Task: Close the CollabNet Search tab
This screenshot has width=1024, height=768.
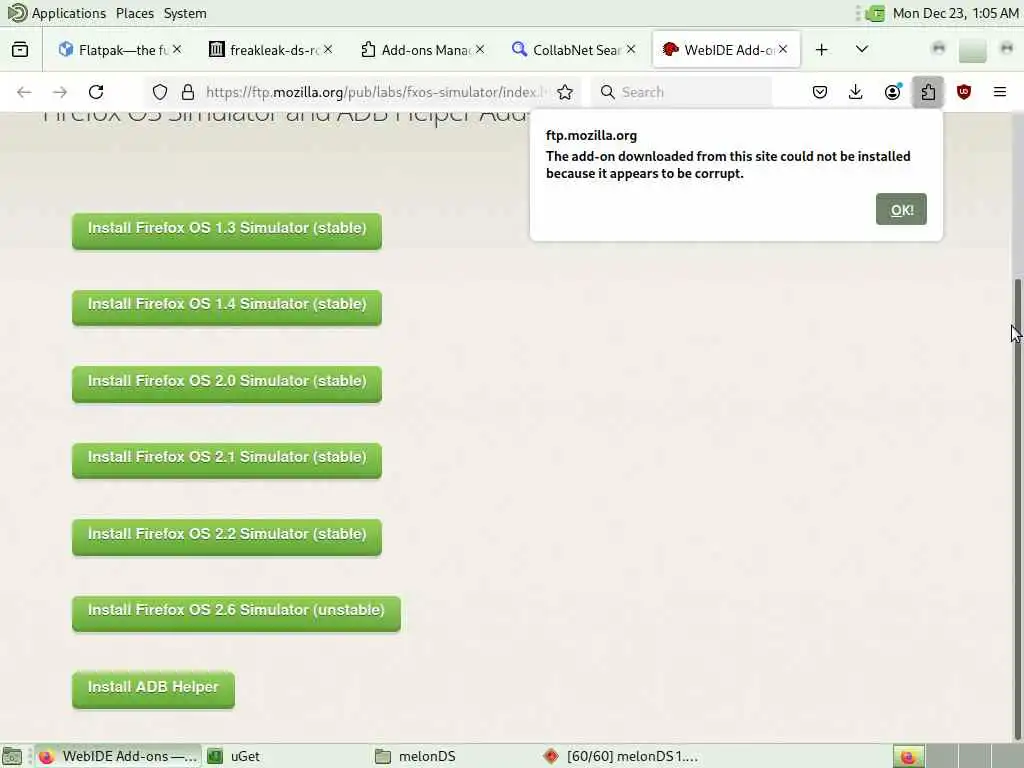Action: pos(631,49)
